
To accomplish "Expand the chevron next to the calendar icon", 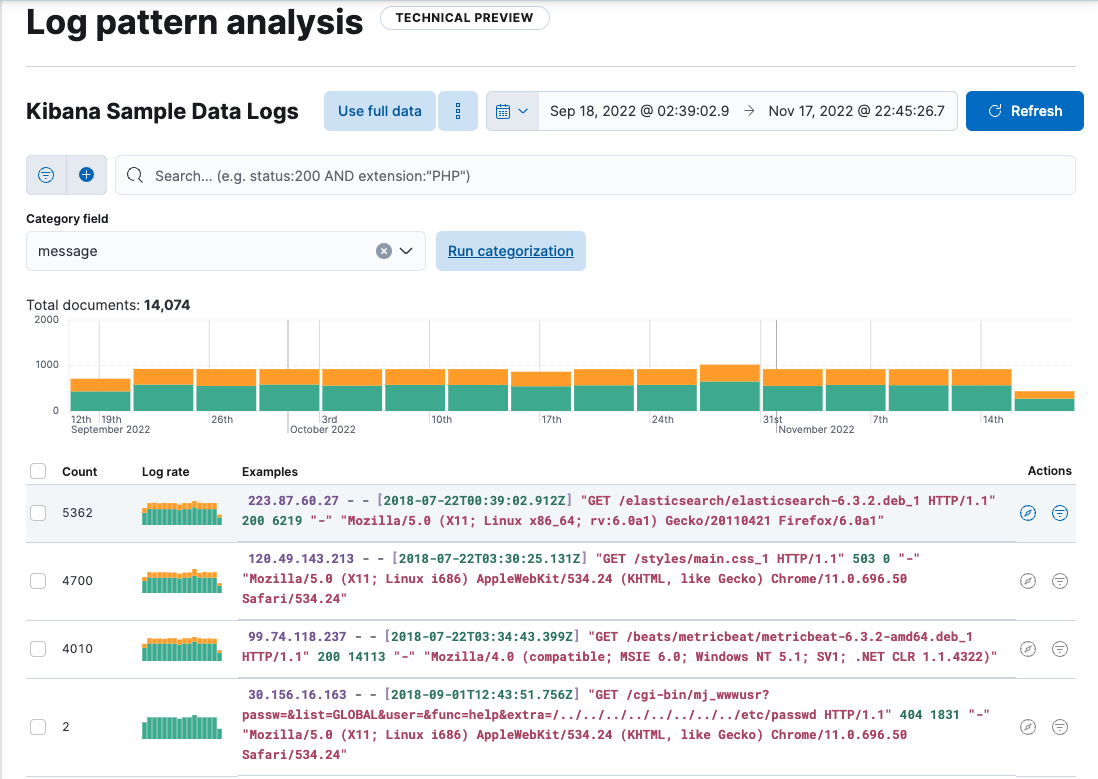I will point(522,110).
